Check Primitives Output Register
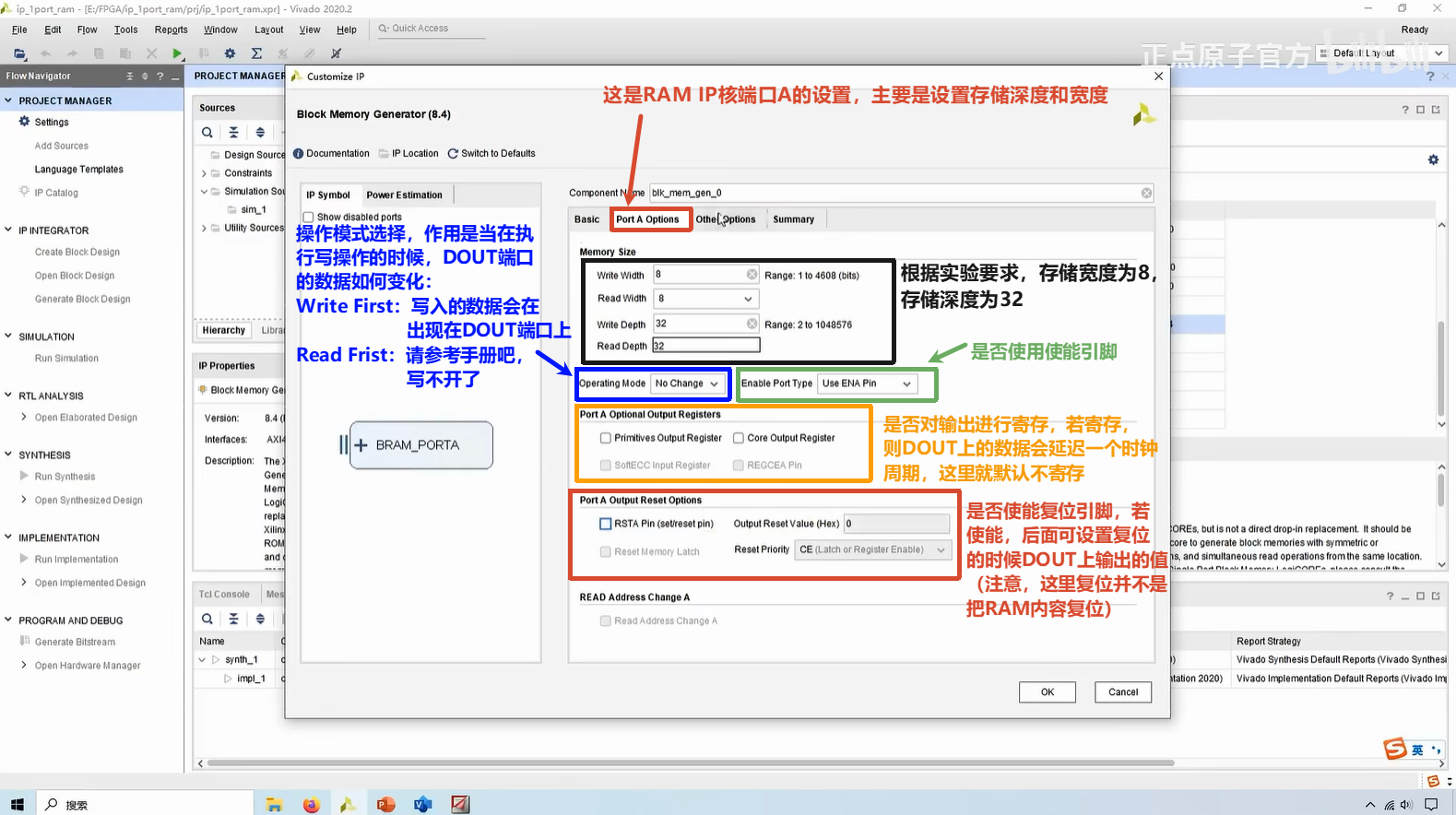 pos(606,438)
